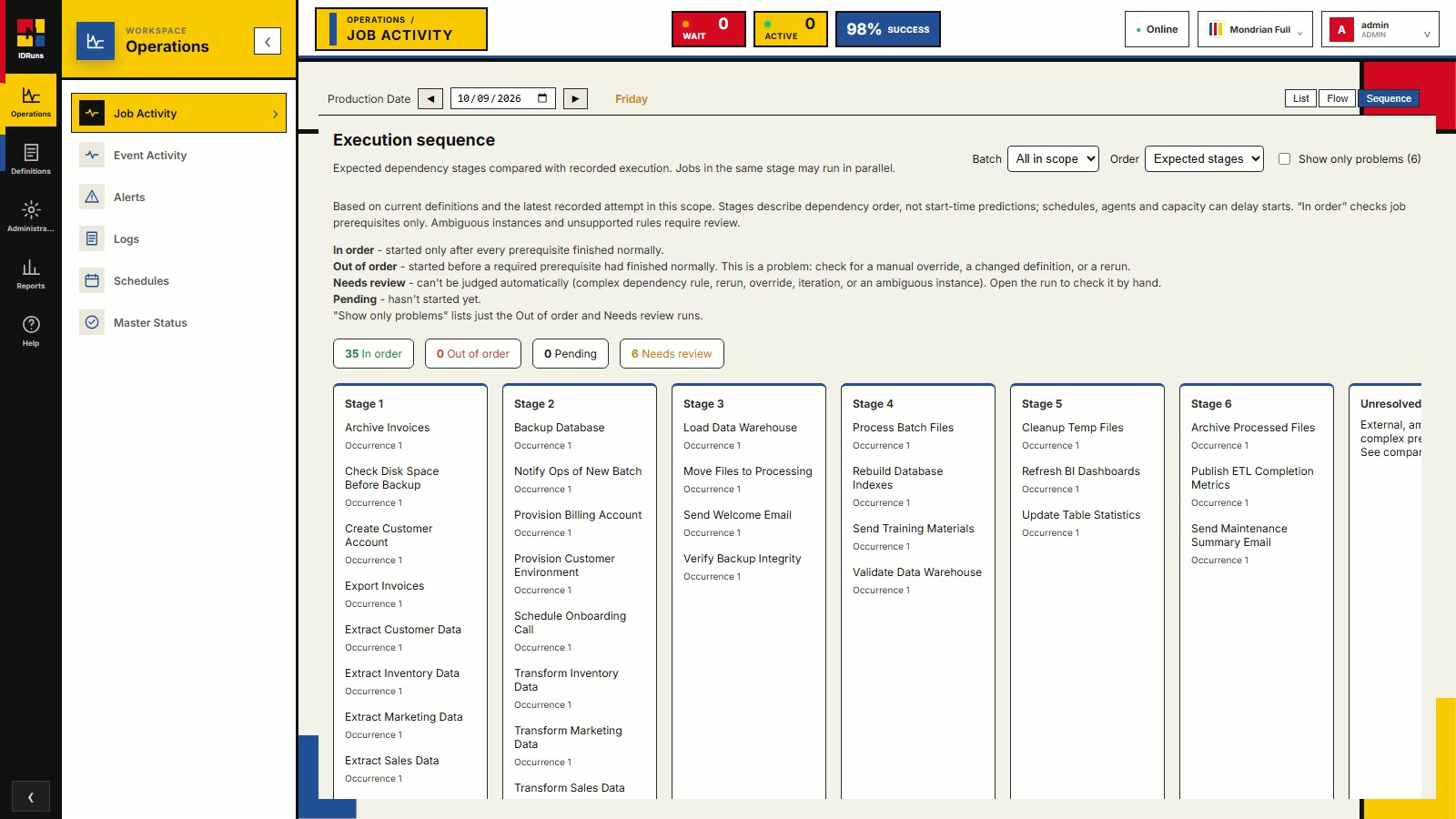Switch to List view
Viewport: 1456px width, 819px height.
(1300, 98)
